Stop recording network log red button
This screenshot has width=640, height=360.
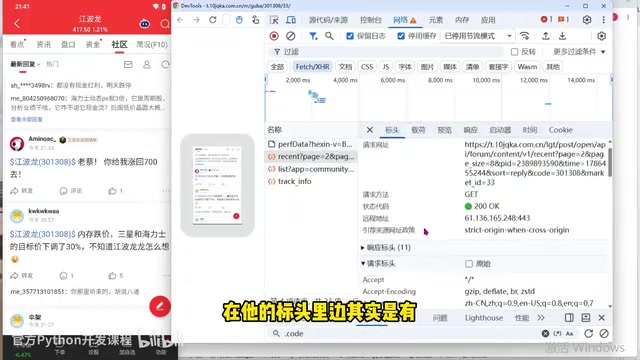click(x=274, y=36)
